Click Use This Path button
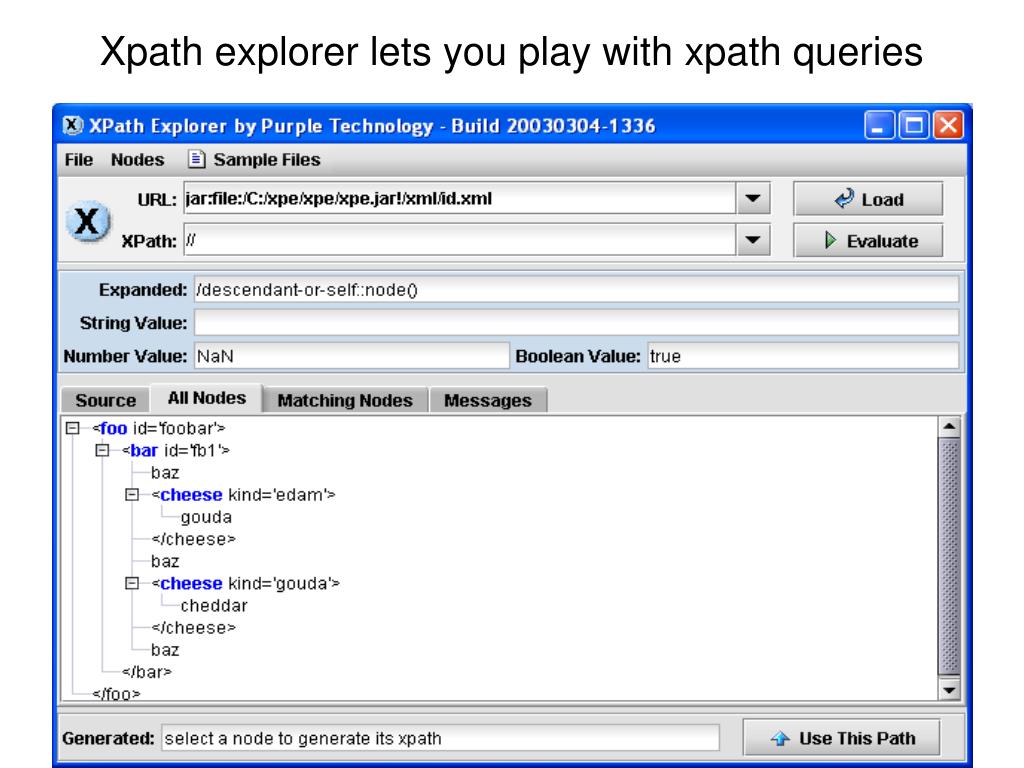 pos(843,739)
